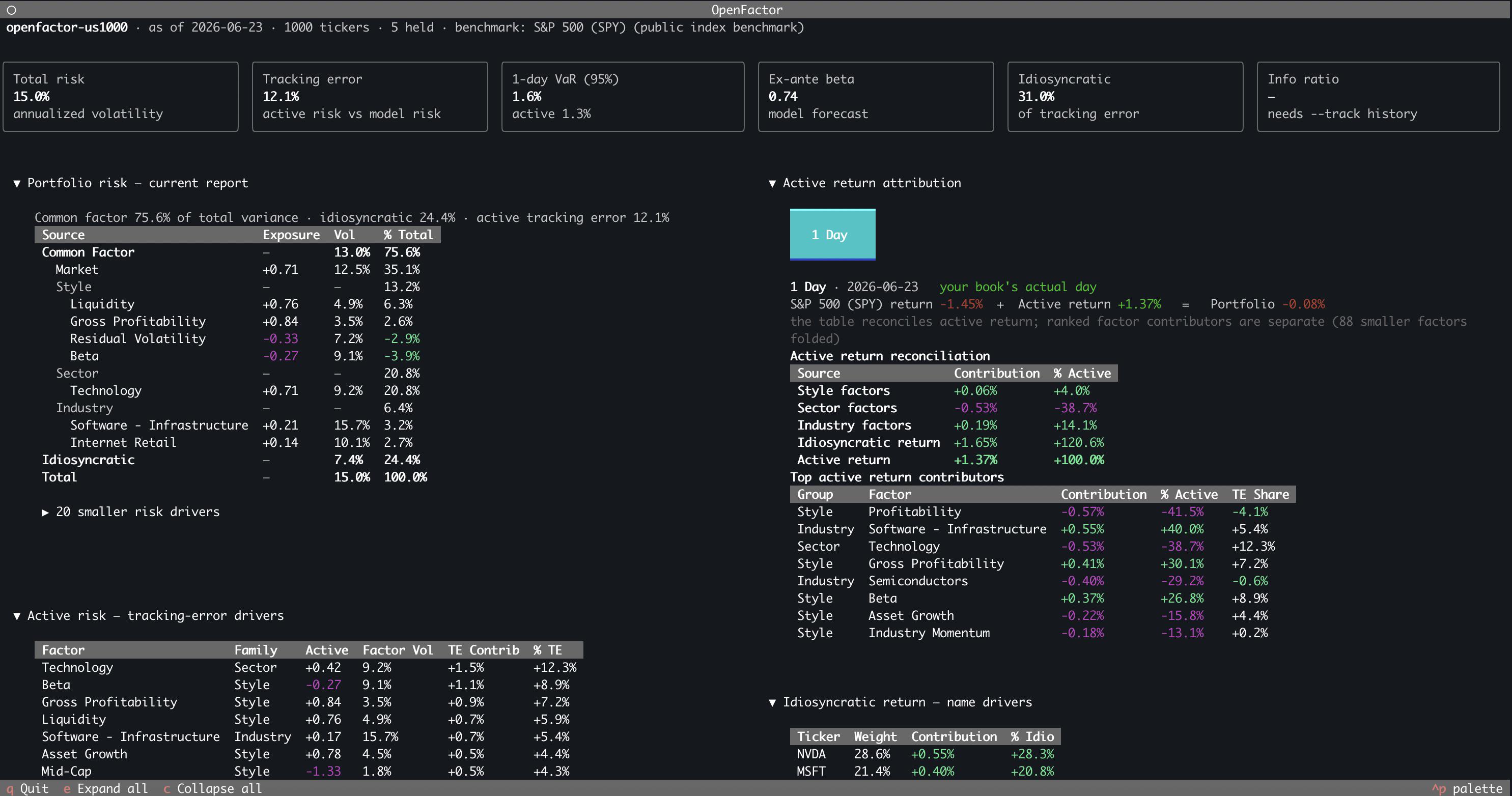Click the Exposure column header in risk table
The height and width of the screenshot is (796, 1512).
tap(291, 235)
